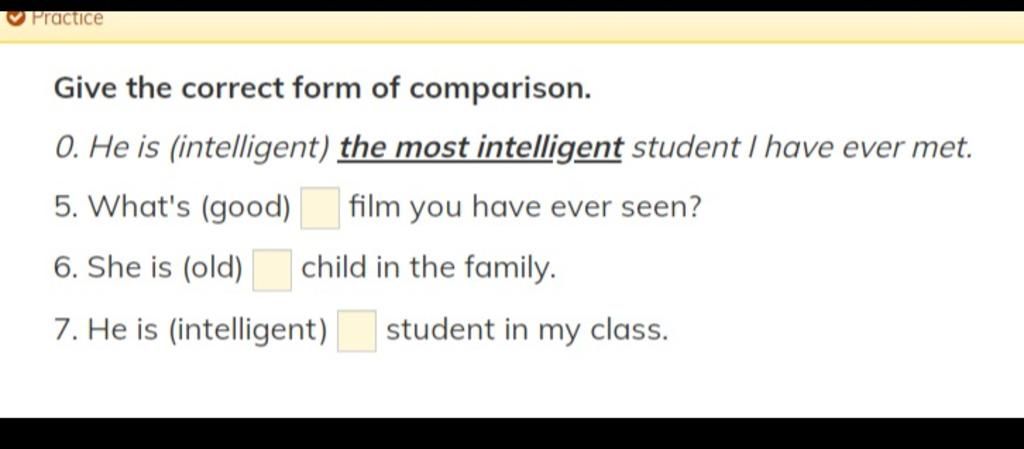Click 'child in the family.' text
Image resolution: width=1024 pixels, height=449 pixels.
click(x=429, y=268)
